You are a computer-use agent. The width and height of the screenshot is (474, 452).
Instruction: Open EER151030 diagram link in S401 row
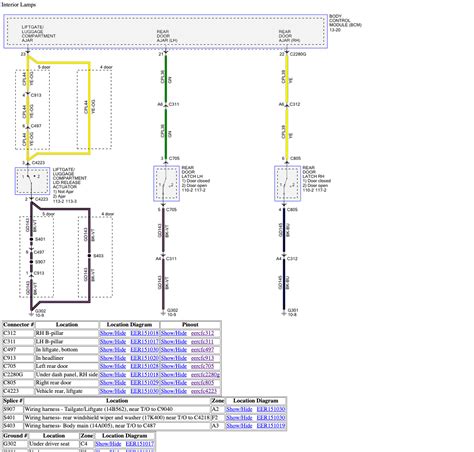point(271,417)
